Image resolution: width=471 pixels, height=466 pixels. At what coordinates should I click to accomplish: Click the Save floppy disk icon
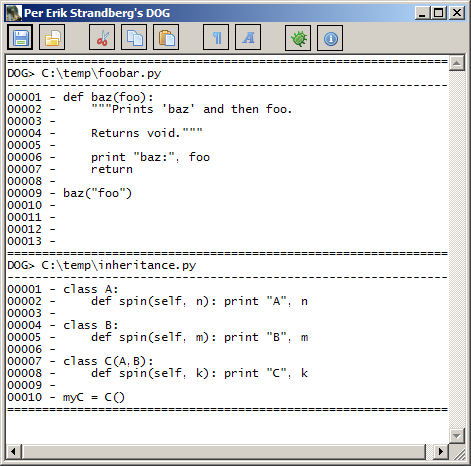(20, 38)
